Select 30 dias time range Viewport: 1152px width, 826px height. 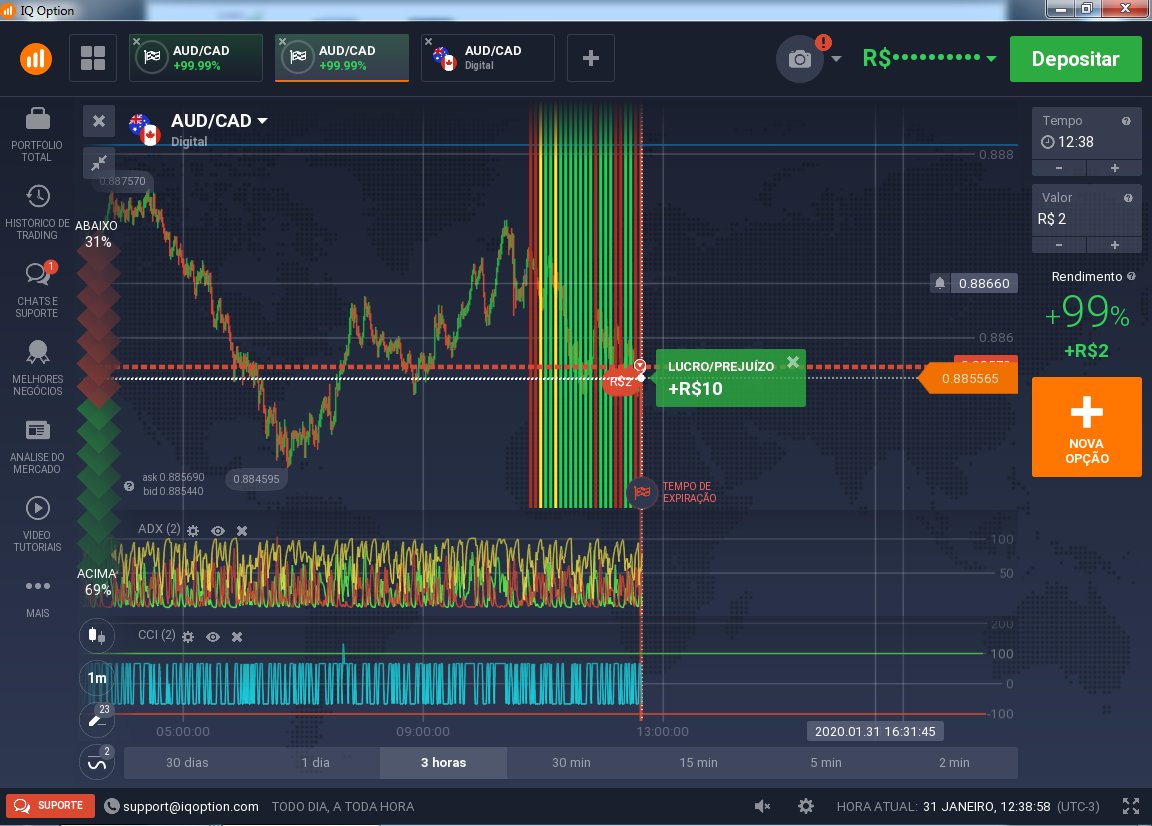click(x=187, y=763)
